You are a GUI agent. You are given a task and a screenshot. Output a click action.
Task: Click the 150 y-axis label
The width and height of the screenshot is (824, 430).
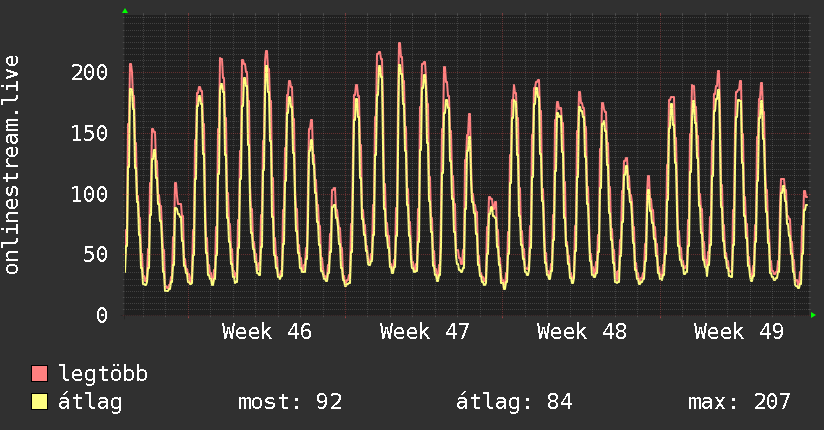[x=89, y=133]
